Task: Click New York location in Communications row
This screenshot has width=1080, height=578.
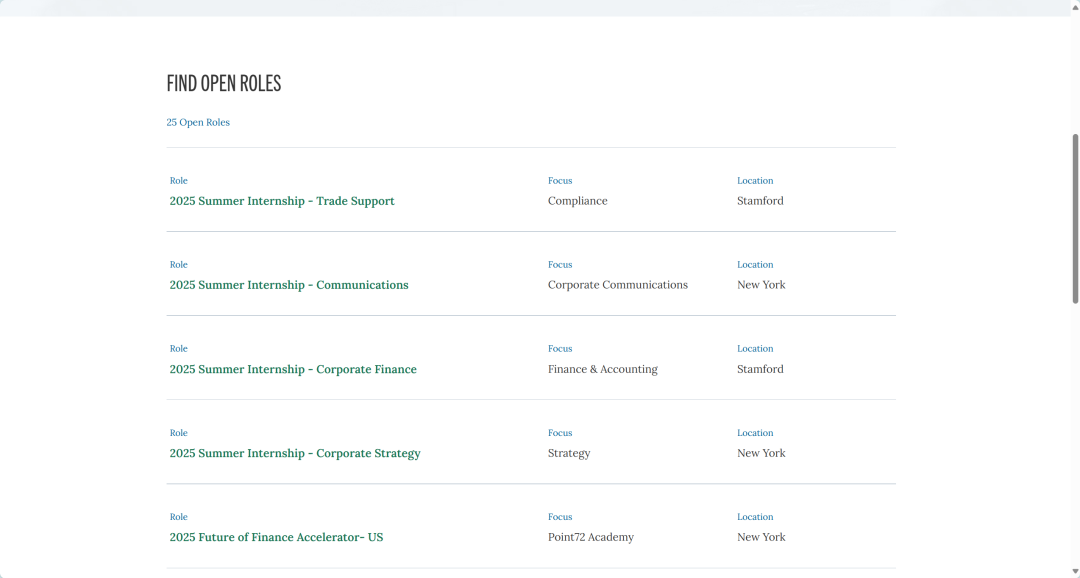Action: point(761,285)
